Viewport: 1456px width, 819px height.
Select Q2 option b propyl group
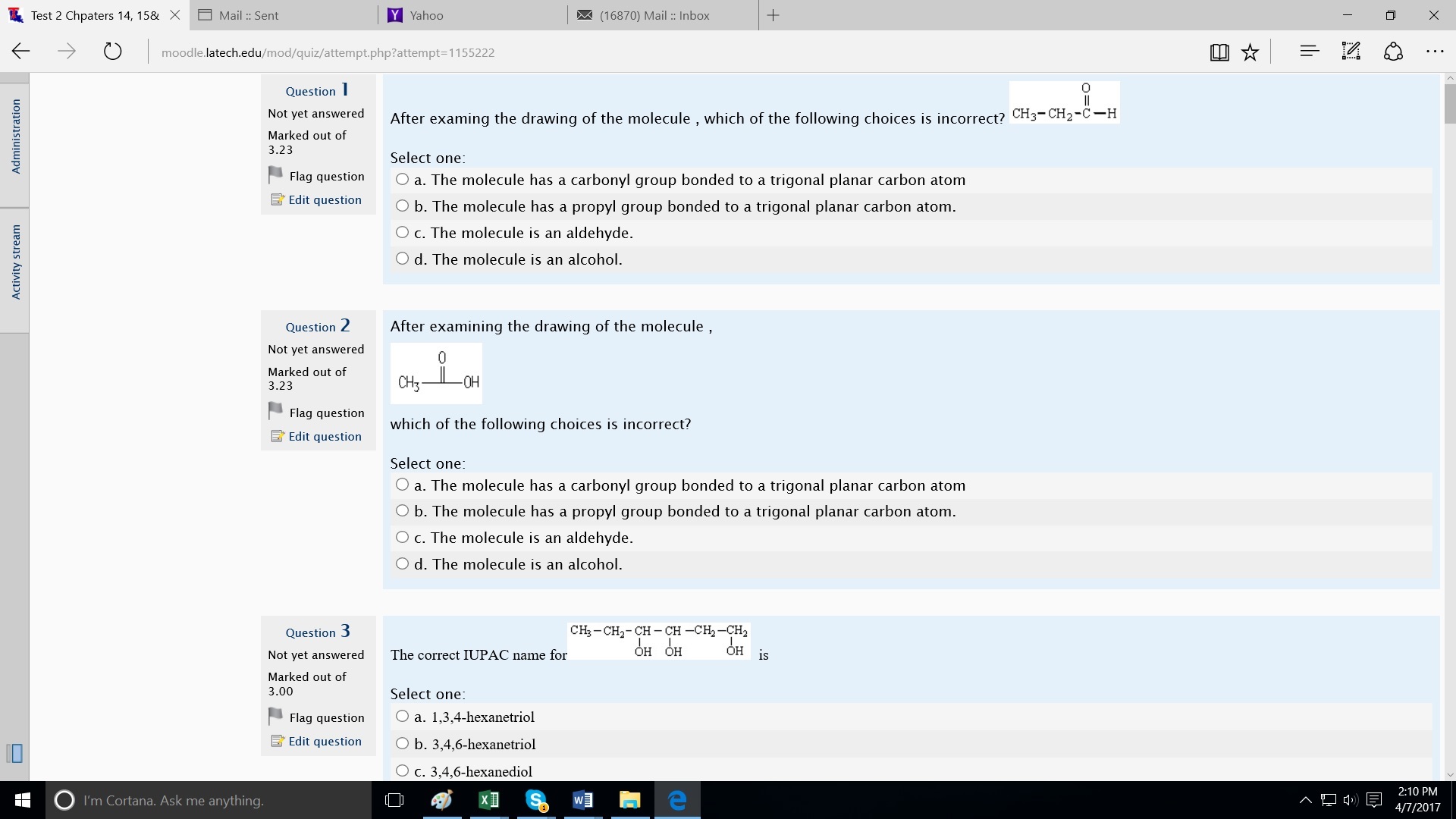402,511
